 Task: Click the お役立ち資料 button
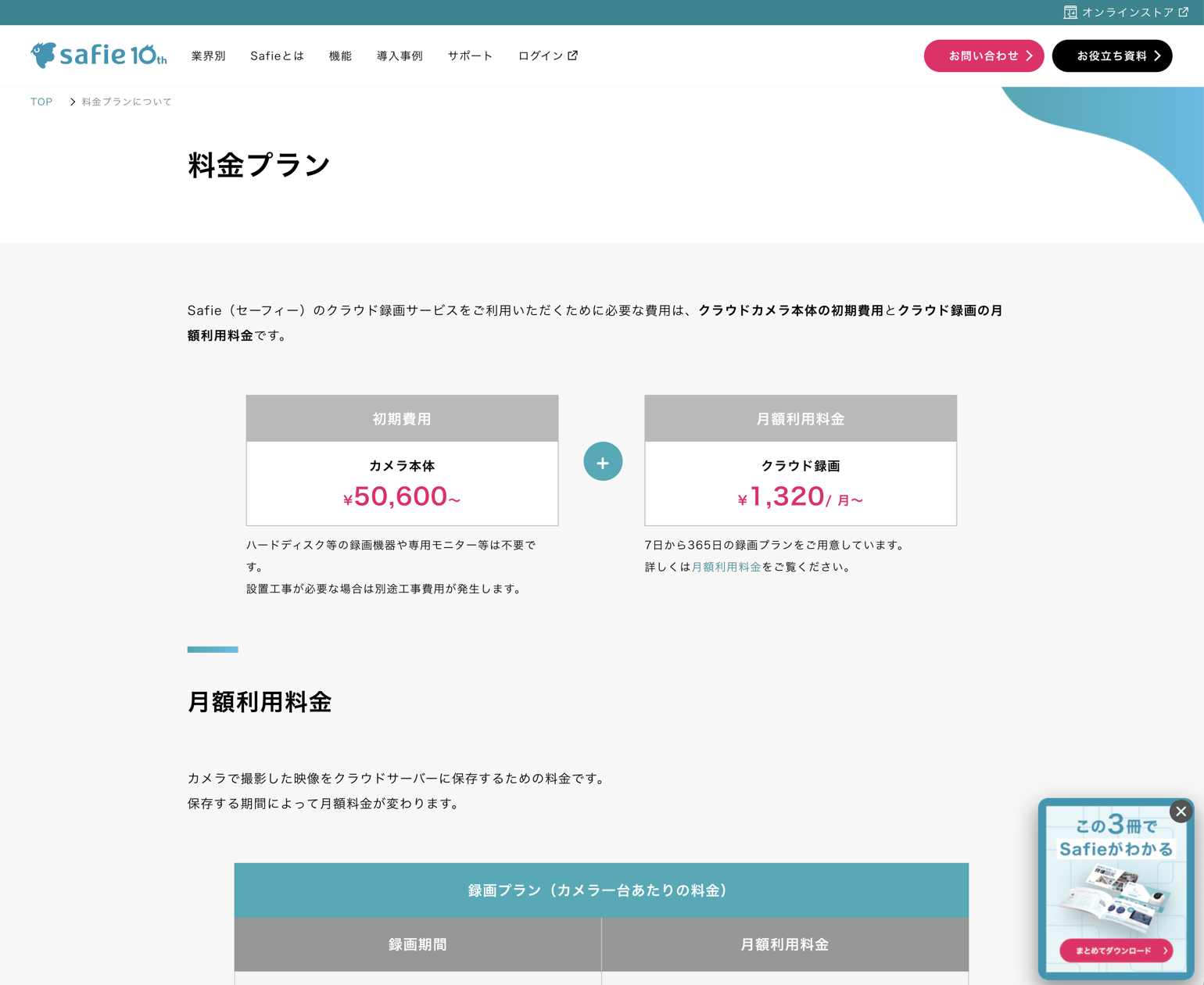point(1112,56)
